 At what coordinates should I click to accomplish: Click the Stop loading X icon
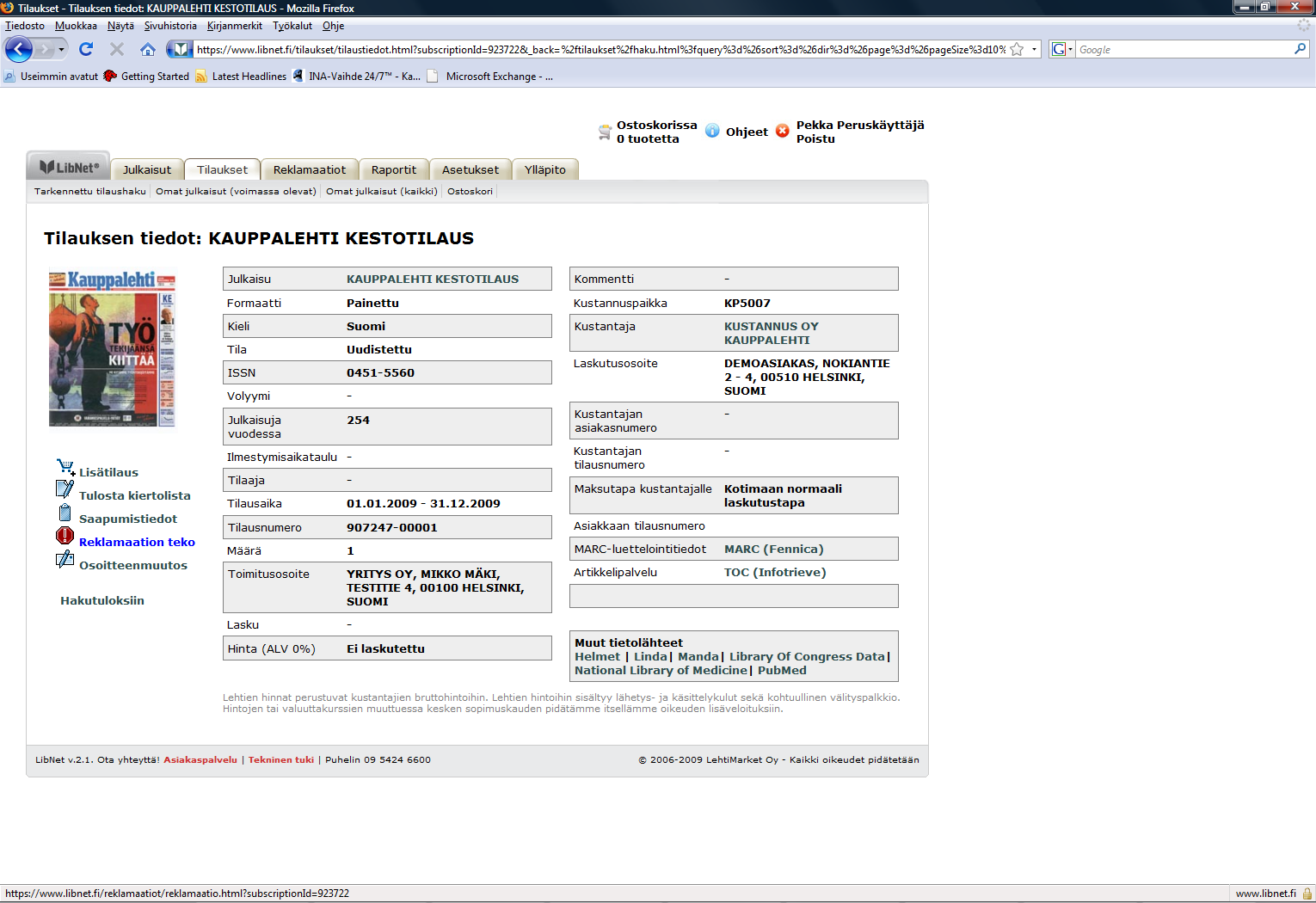pyautogui.click(x=117, y=49)
